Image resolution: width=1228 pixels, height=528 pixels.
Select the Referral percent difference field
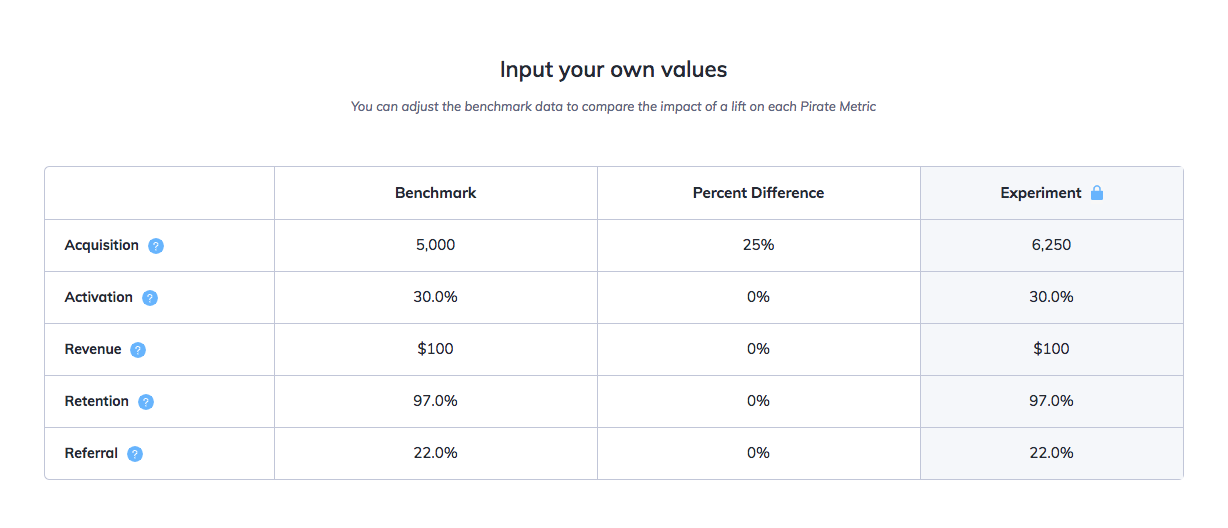[x=758, y=453]
